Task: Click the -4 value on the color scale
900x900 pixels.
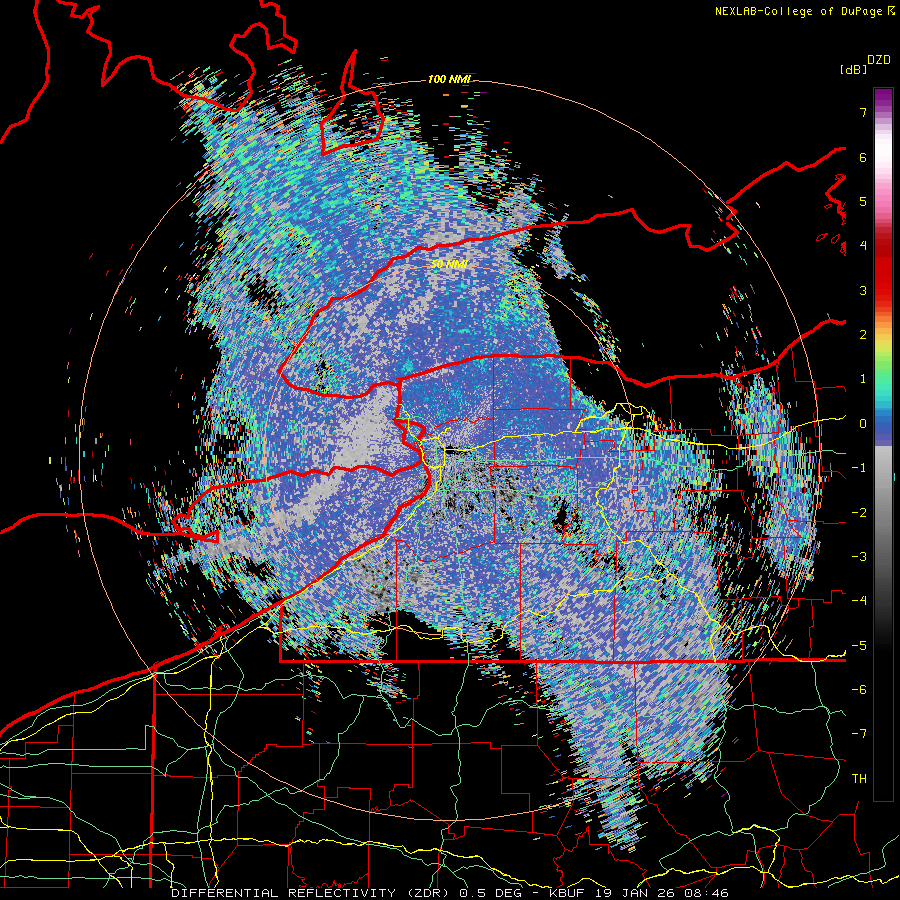Action: coord(859,601)
